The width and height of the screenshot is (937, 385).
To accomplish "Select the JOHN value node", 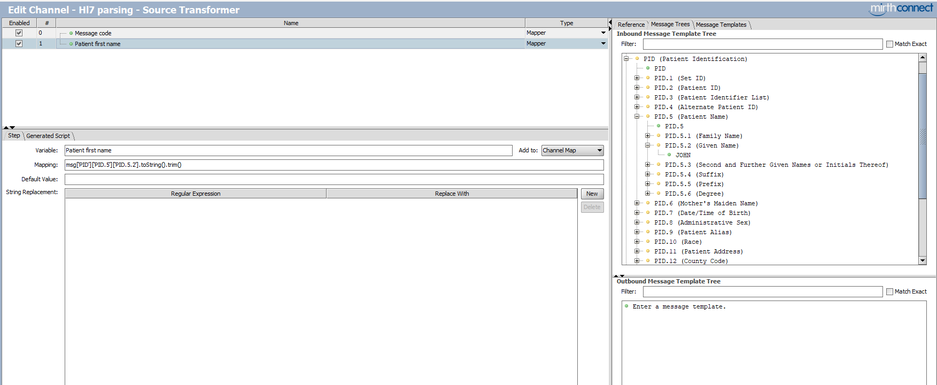I will click(x=682, y=155).
